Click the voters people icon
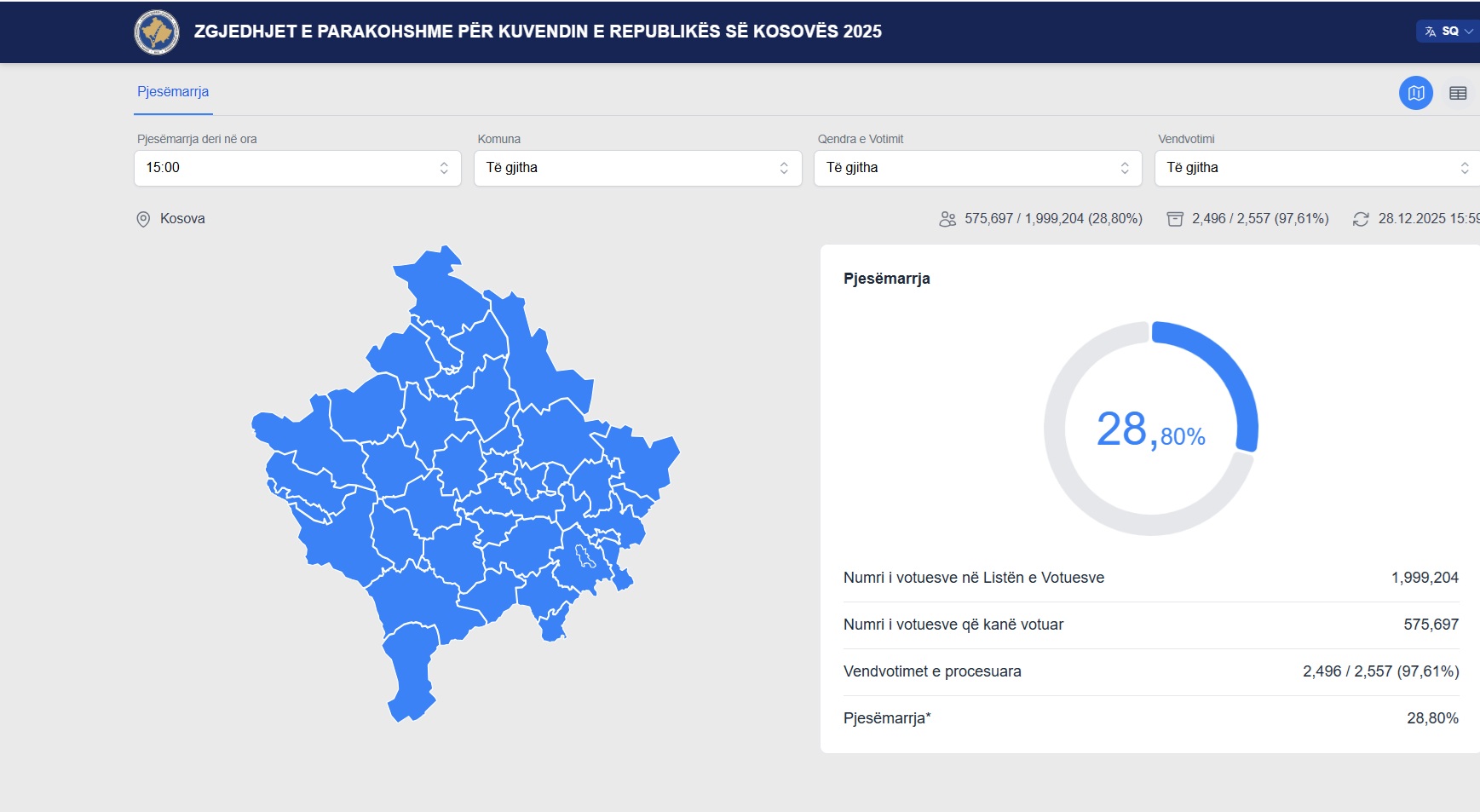This screenshot has height=812, width=1480. (947, 219)
